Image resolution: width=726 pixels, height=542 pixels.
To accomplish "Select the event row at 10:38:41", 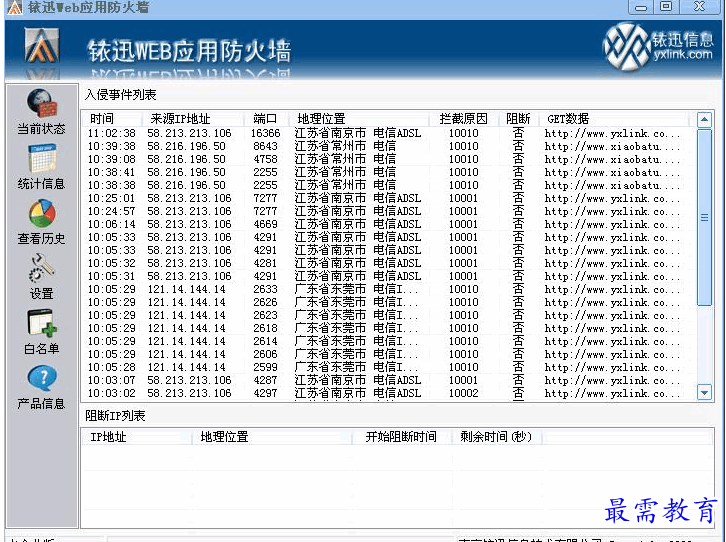I will coord(384,172).
